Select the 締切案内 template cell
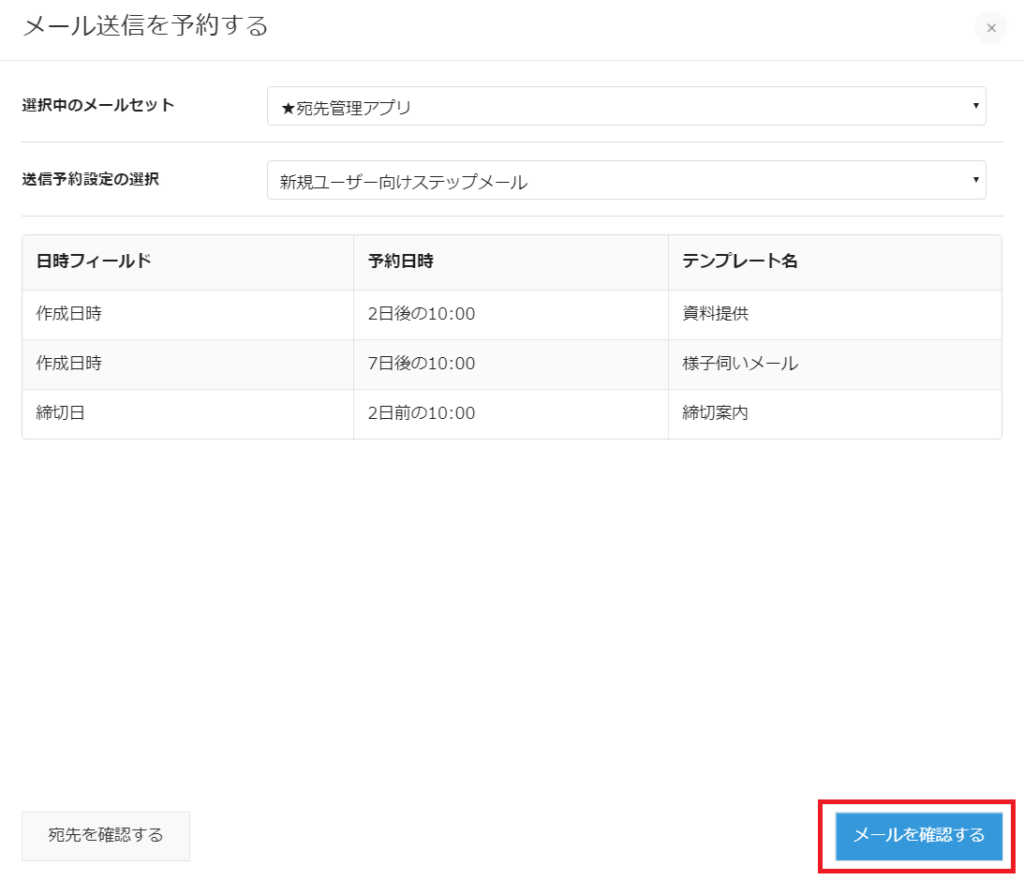1024x881 pixels. click(716, 413)
